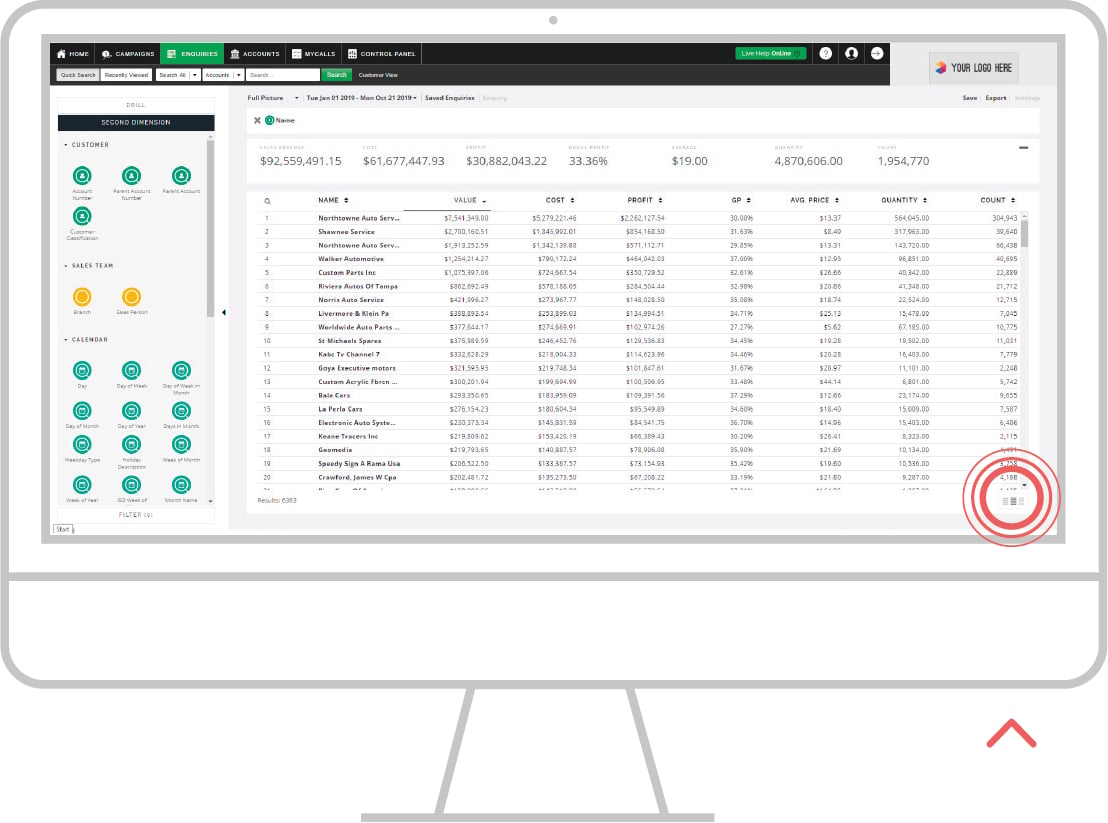Open the date range dropdown

pyautogui.click(x=361, y=98)
